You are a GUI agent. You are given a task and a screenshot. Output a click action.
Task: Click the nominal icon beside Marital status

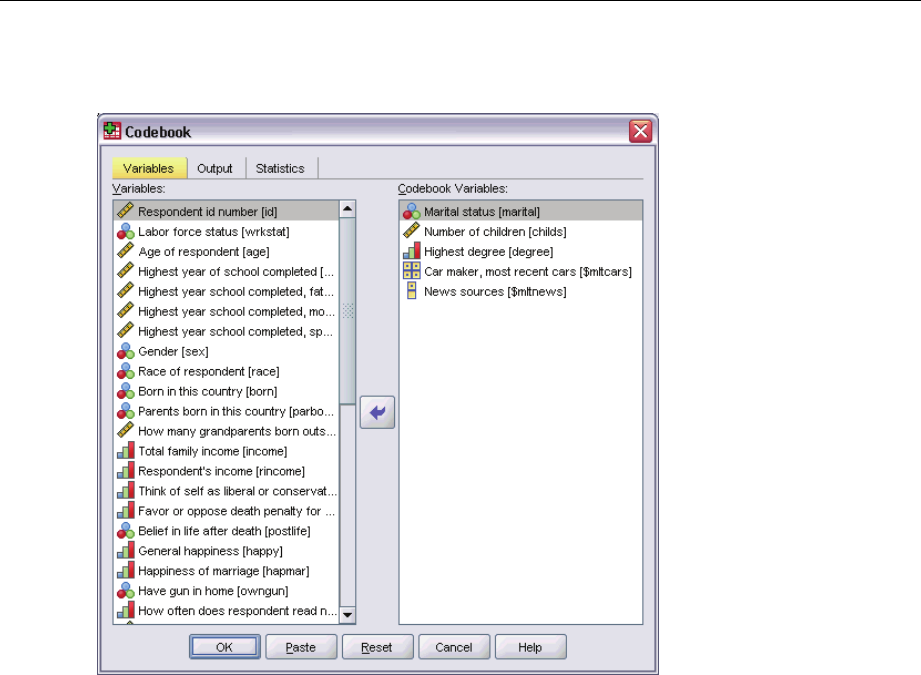(411, 211)
